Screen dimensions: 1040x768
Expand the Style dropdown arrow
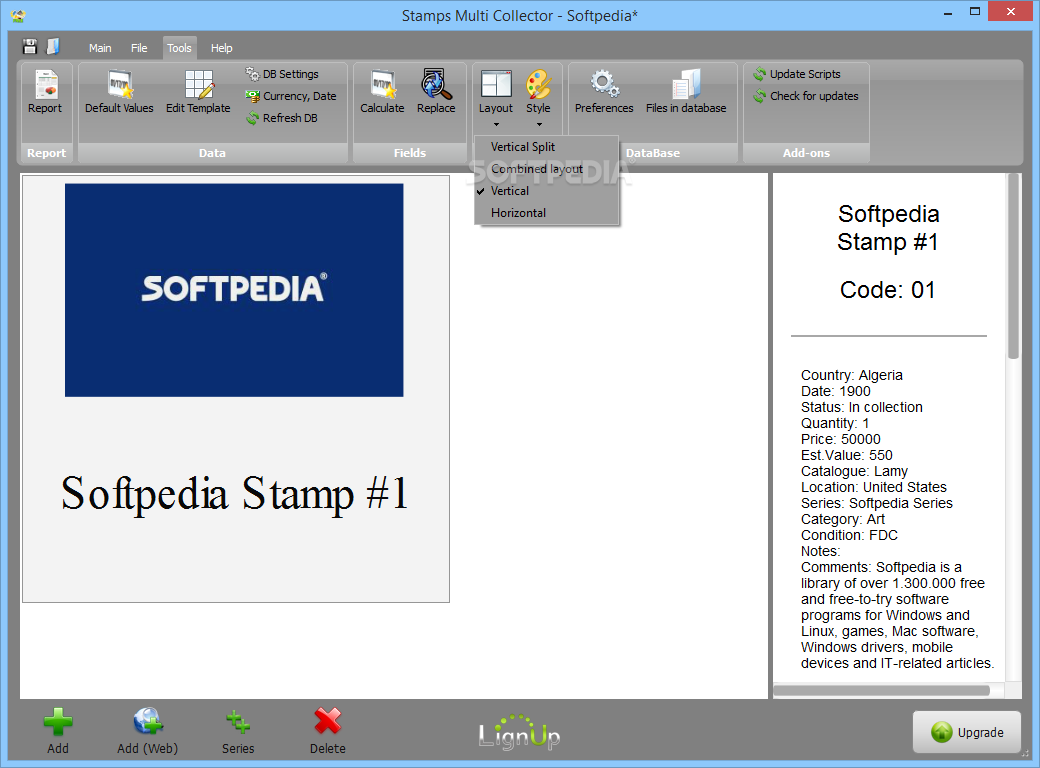click(539, 125)
